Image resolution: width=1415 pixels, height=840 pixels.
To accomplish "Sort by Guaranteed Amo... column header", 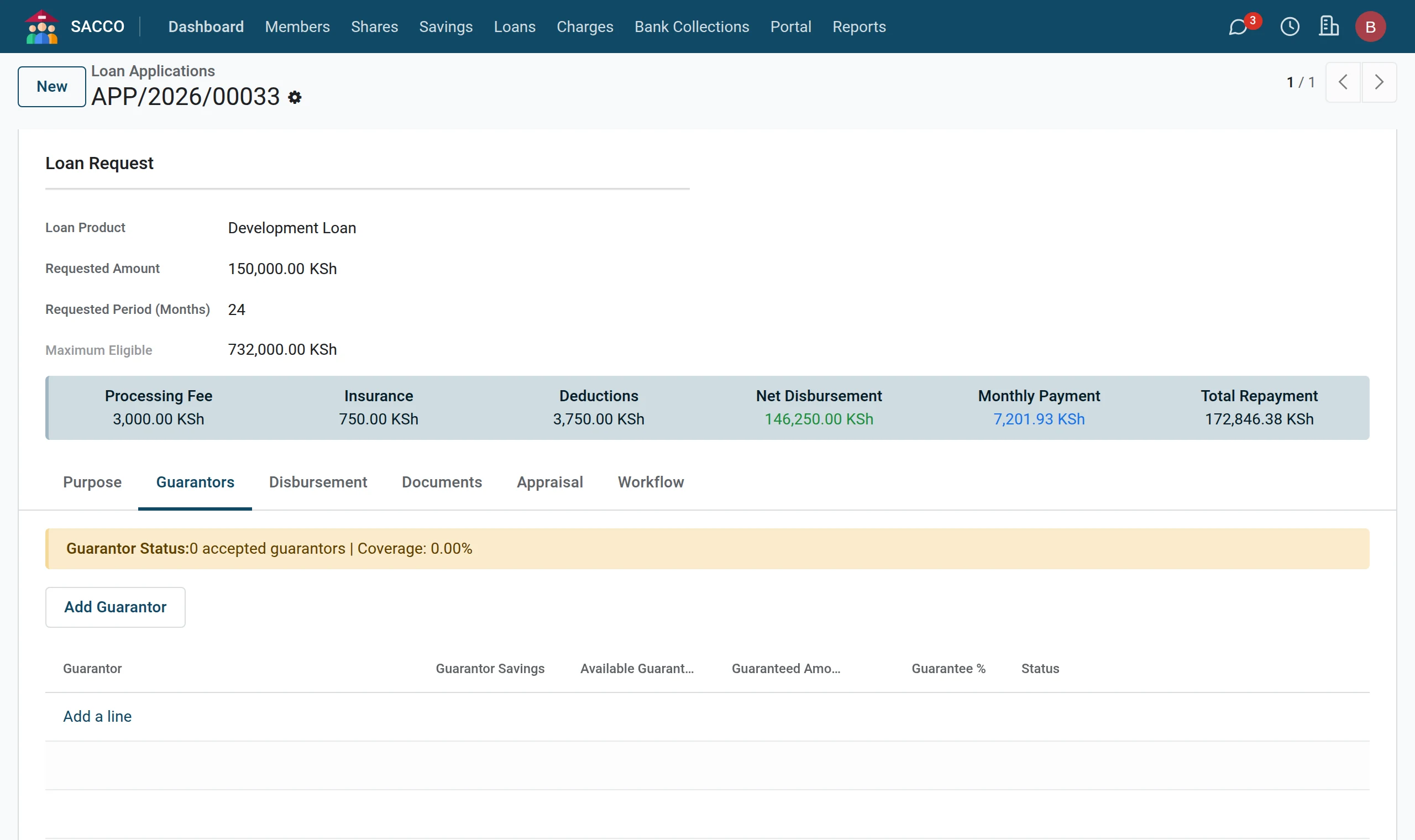I will [786, 669].
